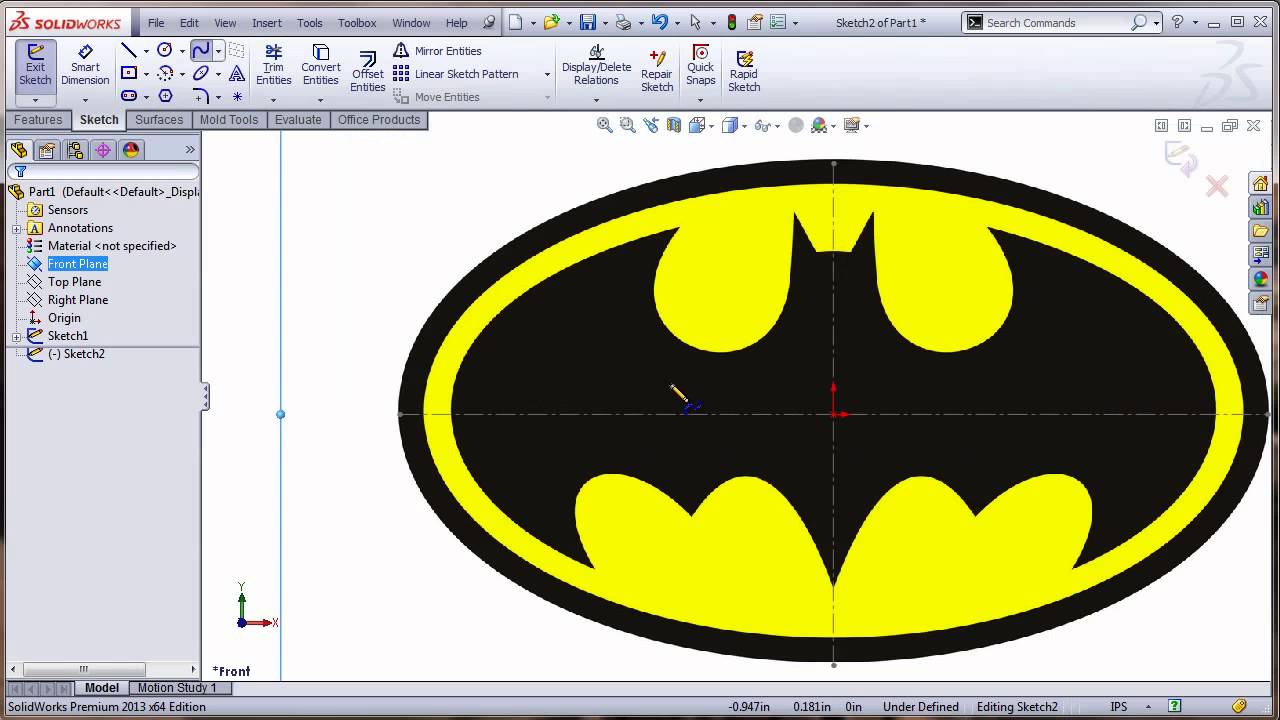Viewport: 1280px width, 720px height.
Task: Click Zoom to Fit icon
Action: click(604, 125)
